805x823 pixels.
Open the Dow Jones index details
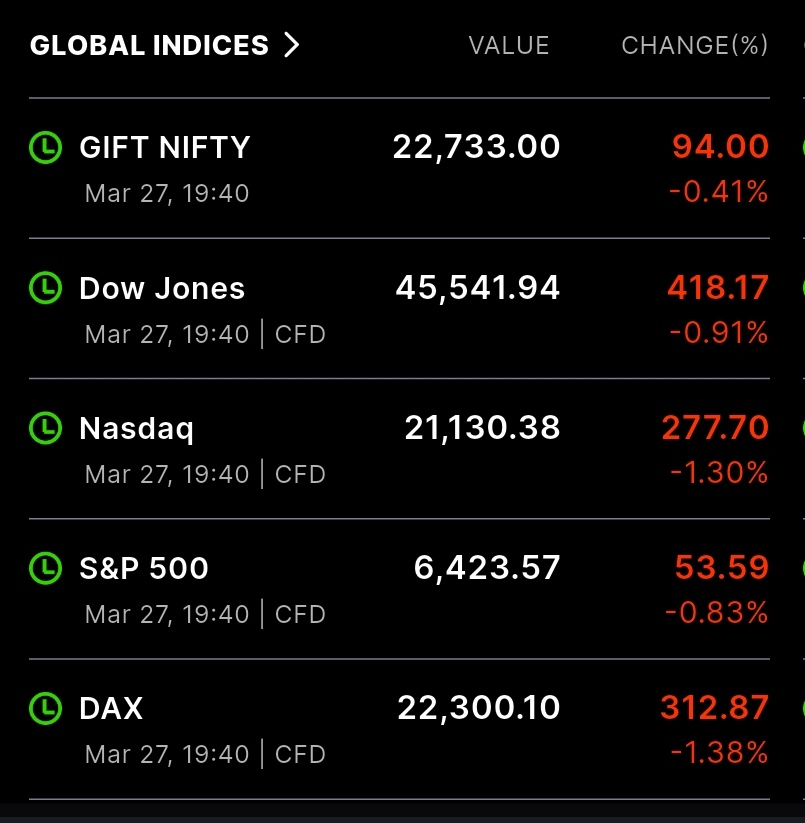[x=162, y=288]
